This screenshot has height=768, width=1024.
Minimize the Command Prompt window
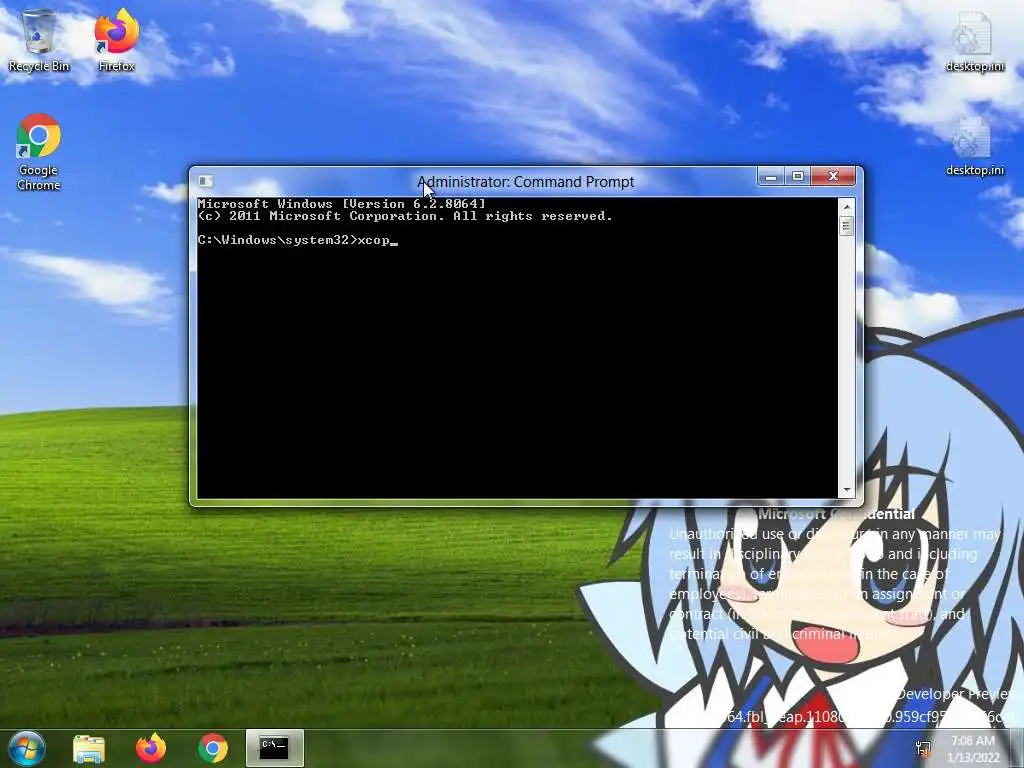771,176
